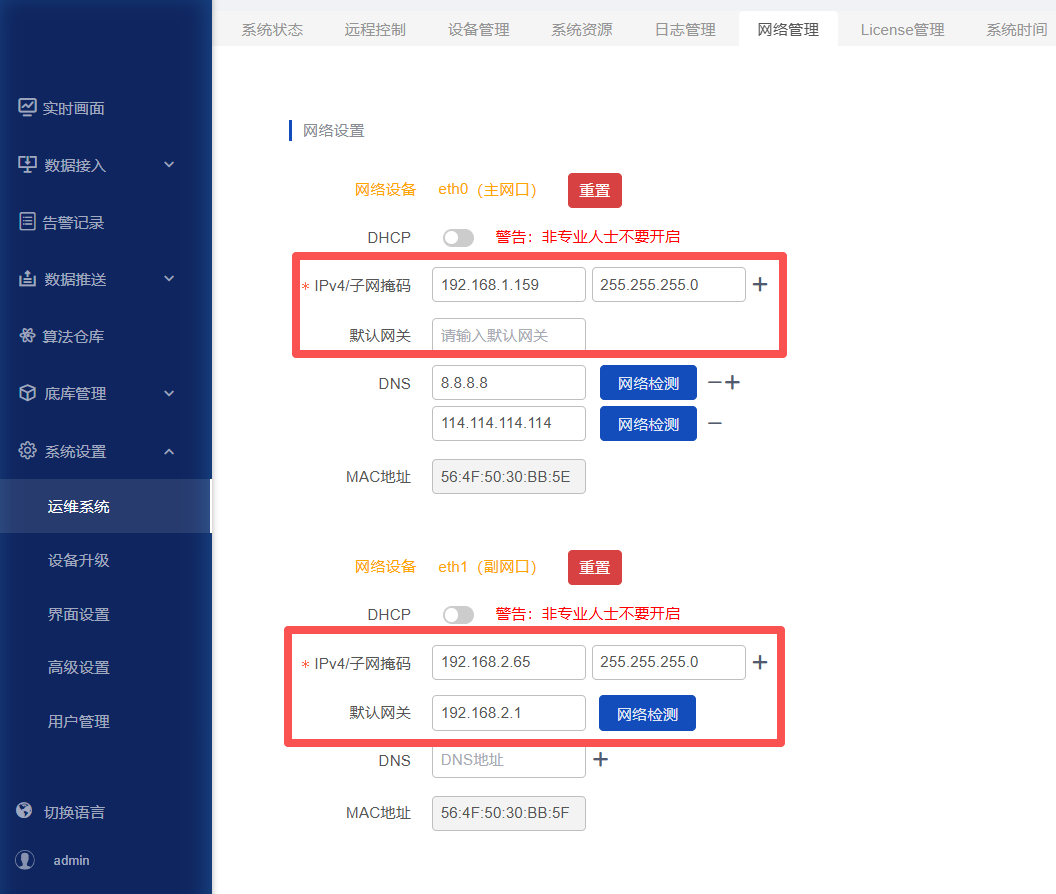Enable DHCP toggle for eth1 副网口
Image resolution: width=1056 pixels, height=894 pixels.
pyautogui.click(x=459, y=614)
